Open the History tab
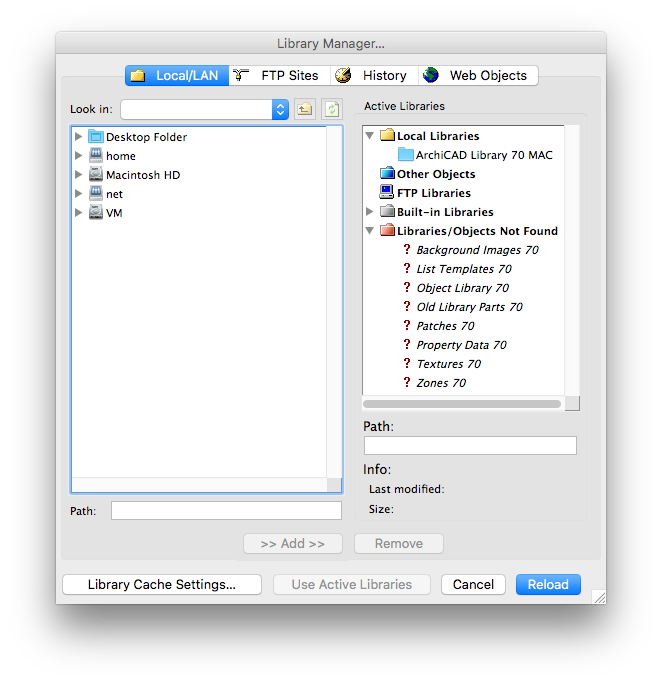 pyautogui.click(x=374, y=75)
